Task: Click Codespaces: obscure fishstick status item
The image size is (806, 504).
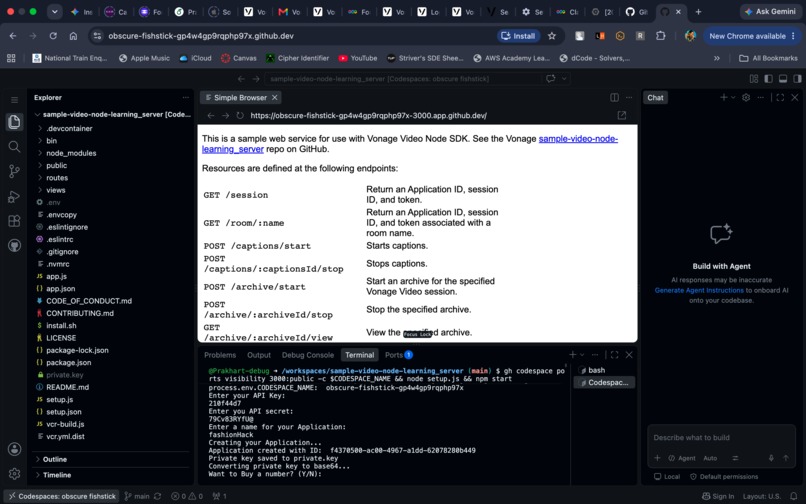Action: [x=62, y=496]
